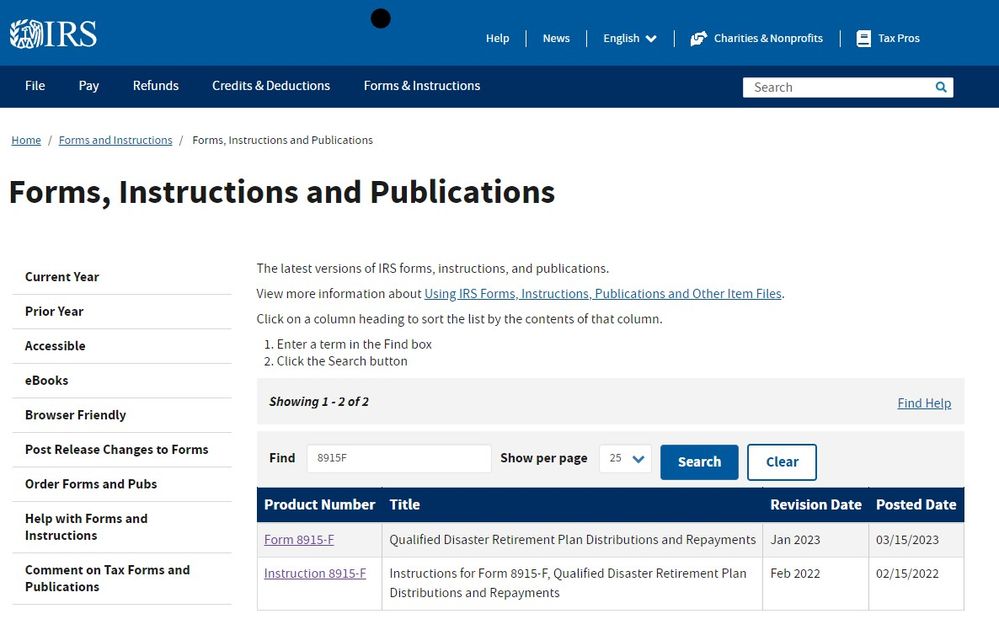Click the Tax Pros briefcase icon
This screenshot has width=999, height=624.
pyautogui.click(x=862, y=38)
